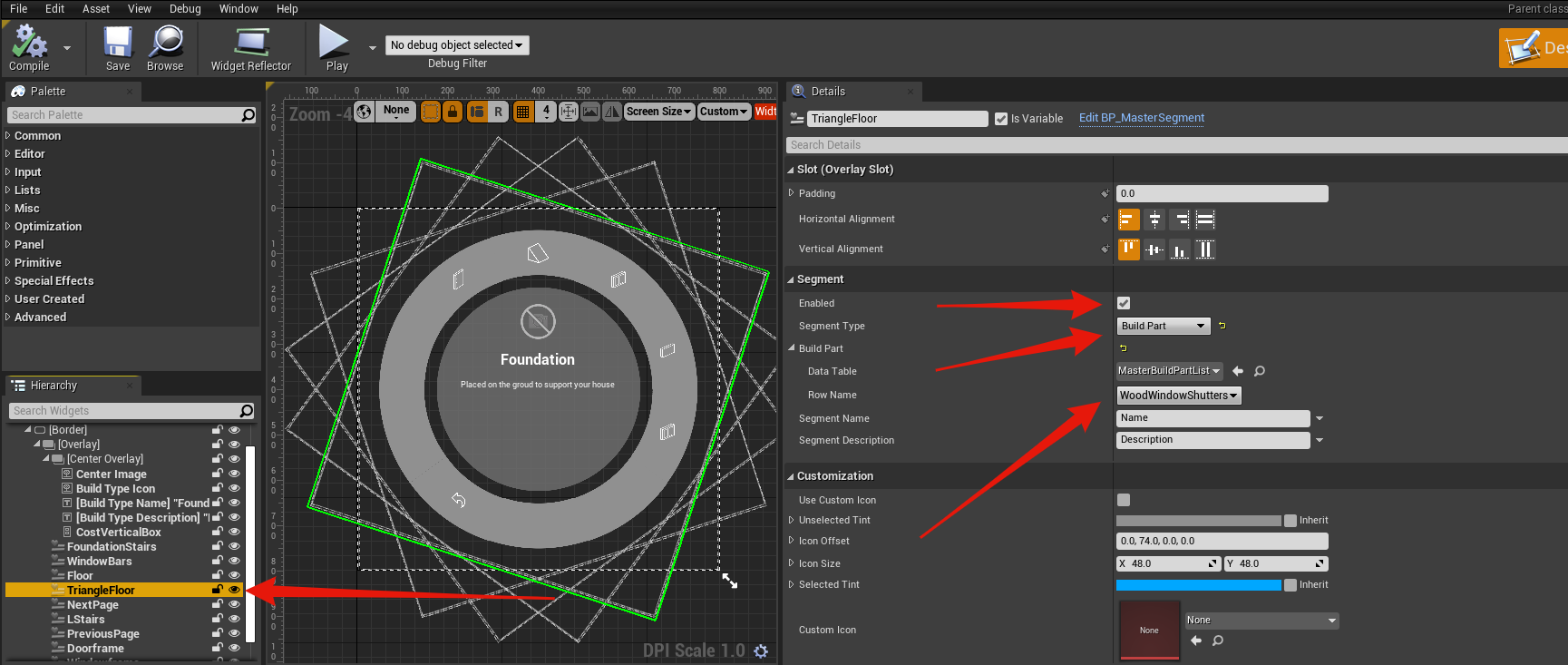This screenshot has width=1568, height=665.
Task: Browse to Data Table asset with magnifier
Action: [x=1260, y=371]
